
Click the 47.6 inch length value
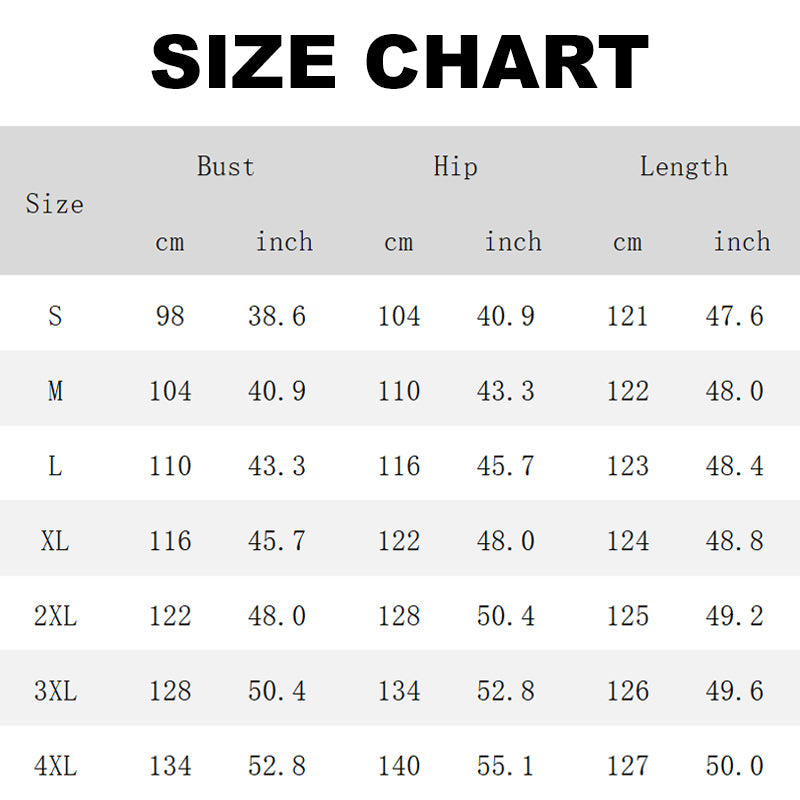(735, 316)
